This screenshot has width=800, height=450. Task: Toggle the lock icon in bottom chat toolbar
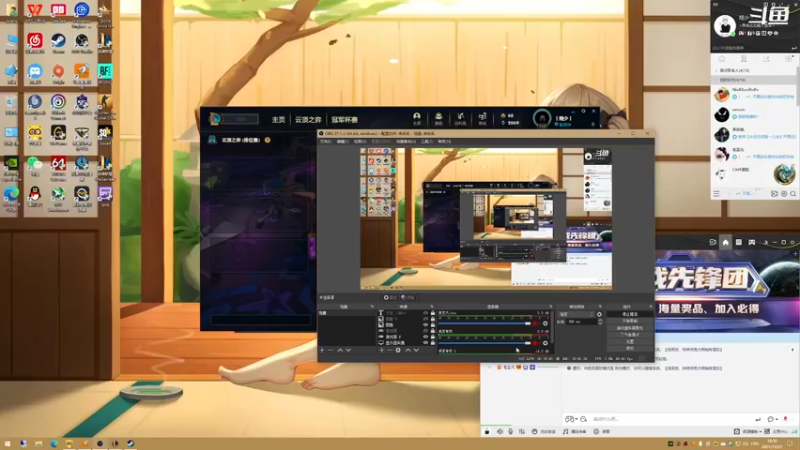[487, 431]
